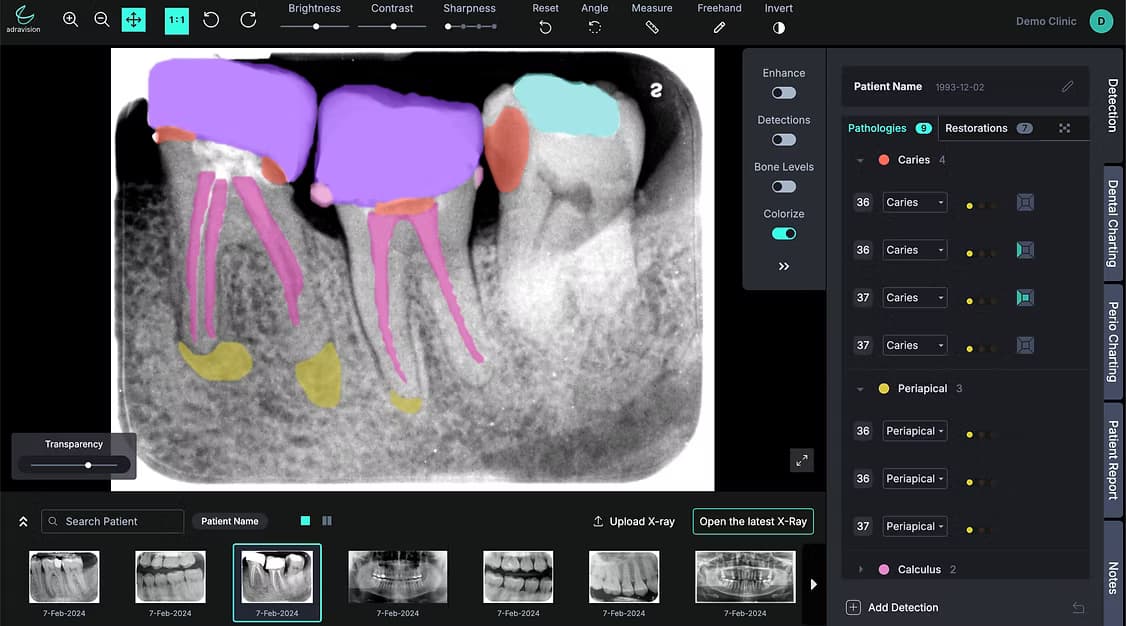Expand the Calculus pathology group

[860, 568]
